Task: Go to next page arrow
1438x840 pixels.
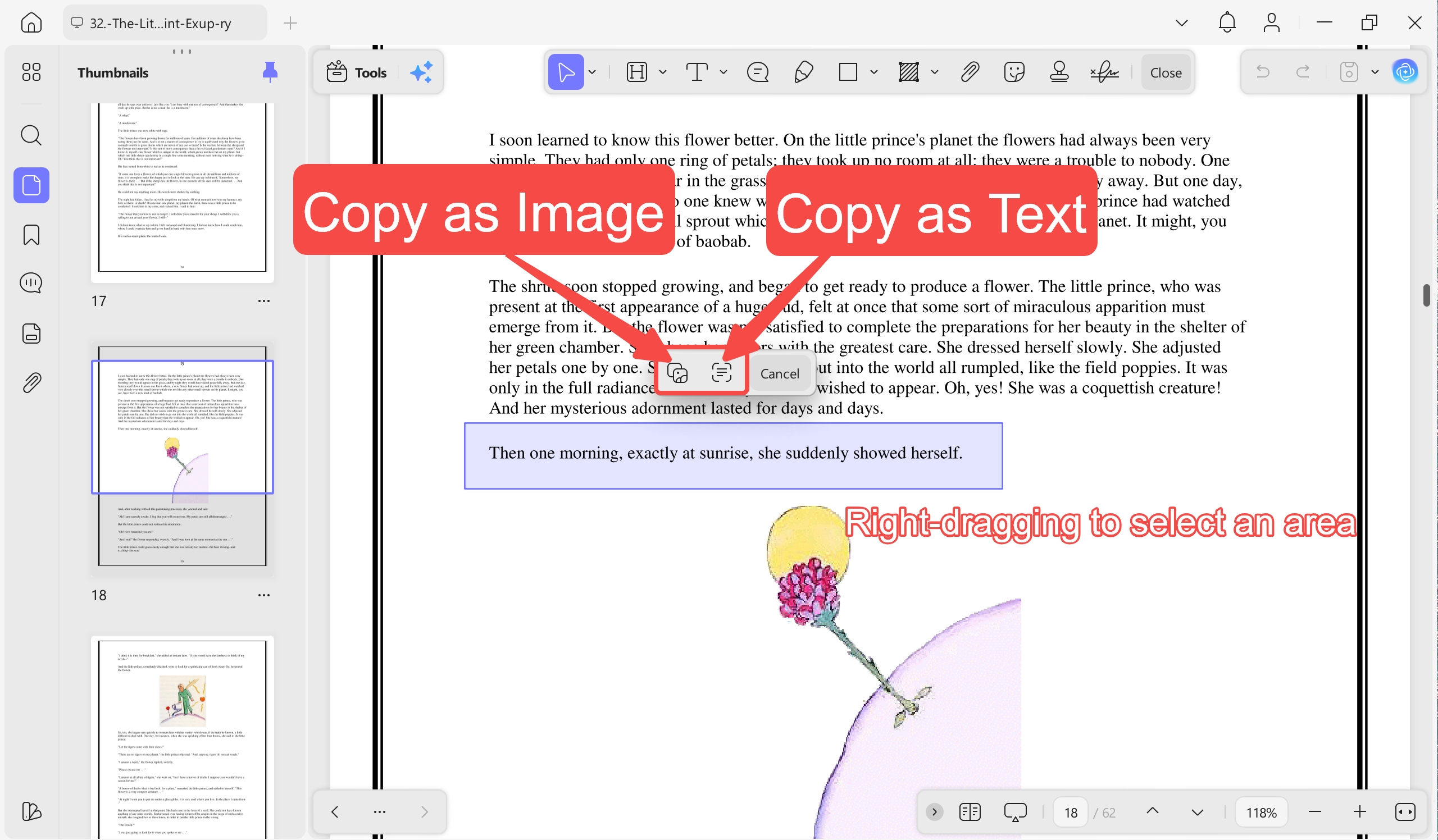Action: (x=1196, y=812)
